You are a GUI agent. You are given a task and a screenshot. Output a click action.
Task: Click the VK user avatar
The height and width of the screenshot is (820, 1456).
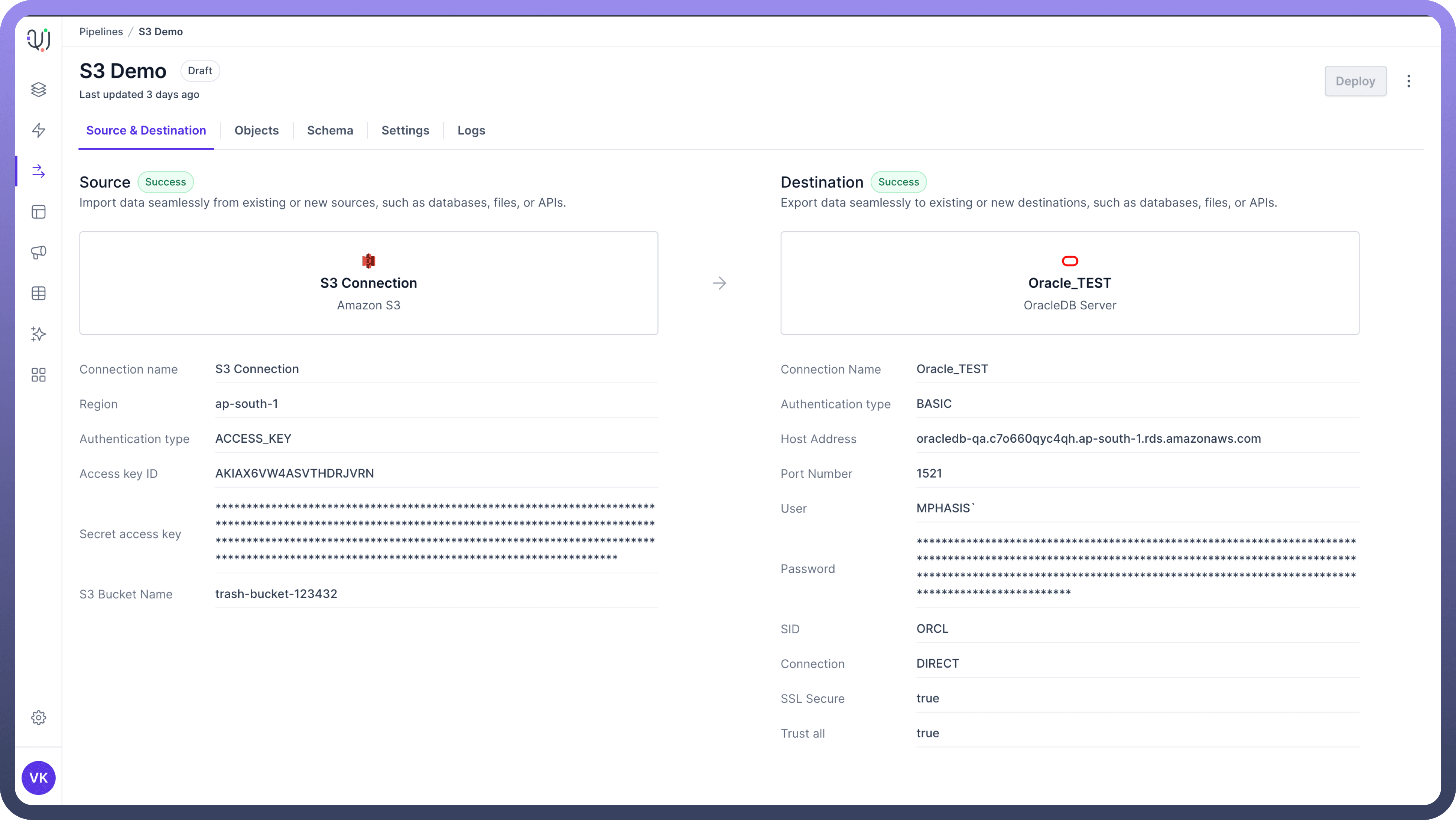pyautogui.click(x=38, y=778)
